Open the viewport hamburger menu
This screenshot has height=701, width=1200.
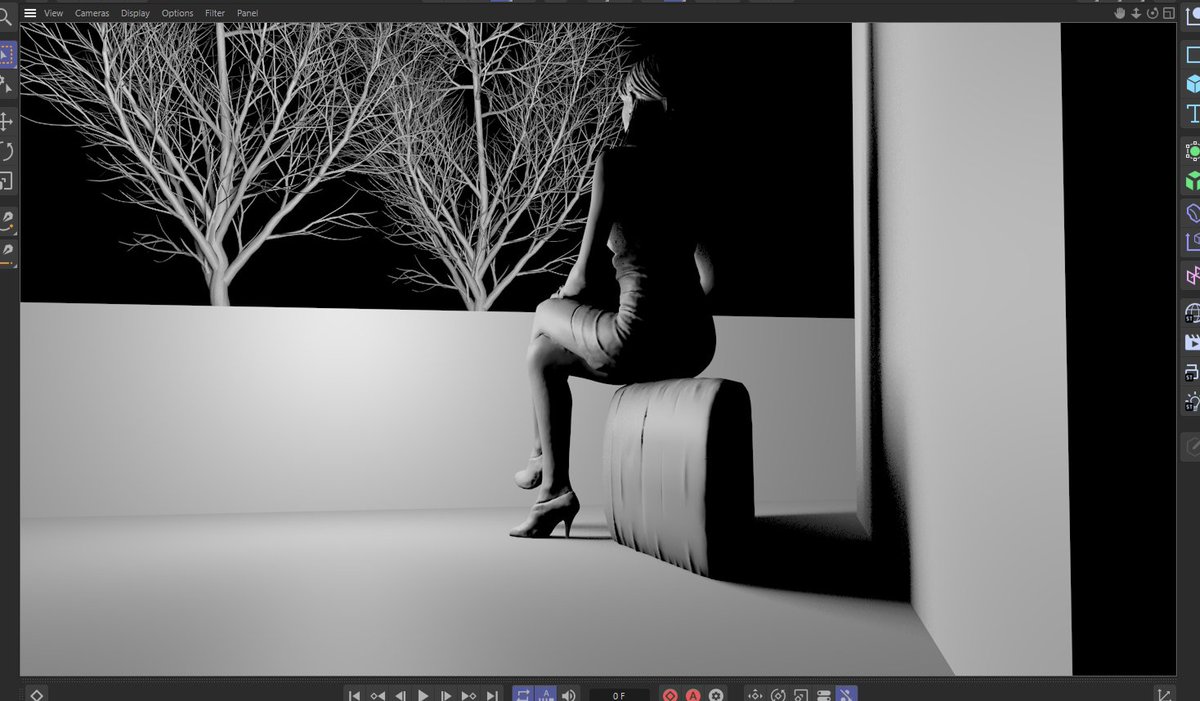click(x=30, y=13)
